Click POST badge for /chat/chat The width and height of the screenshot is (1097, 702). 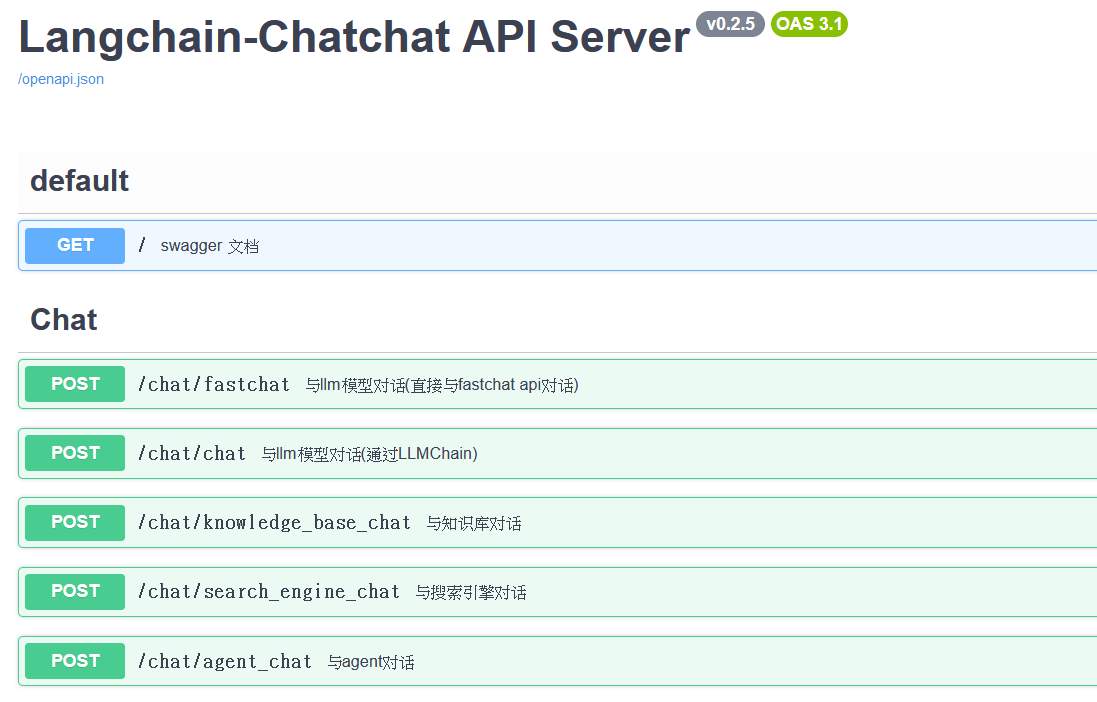point(75,453)
